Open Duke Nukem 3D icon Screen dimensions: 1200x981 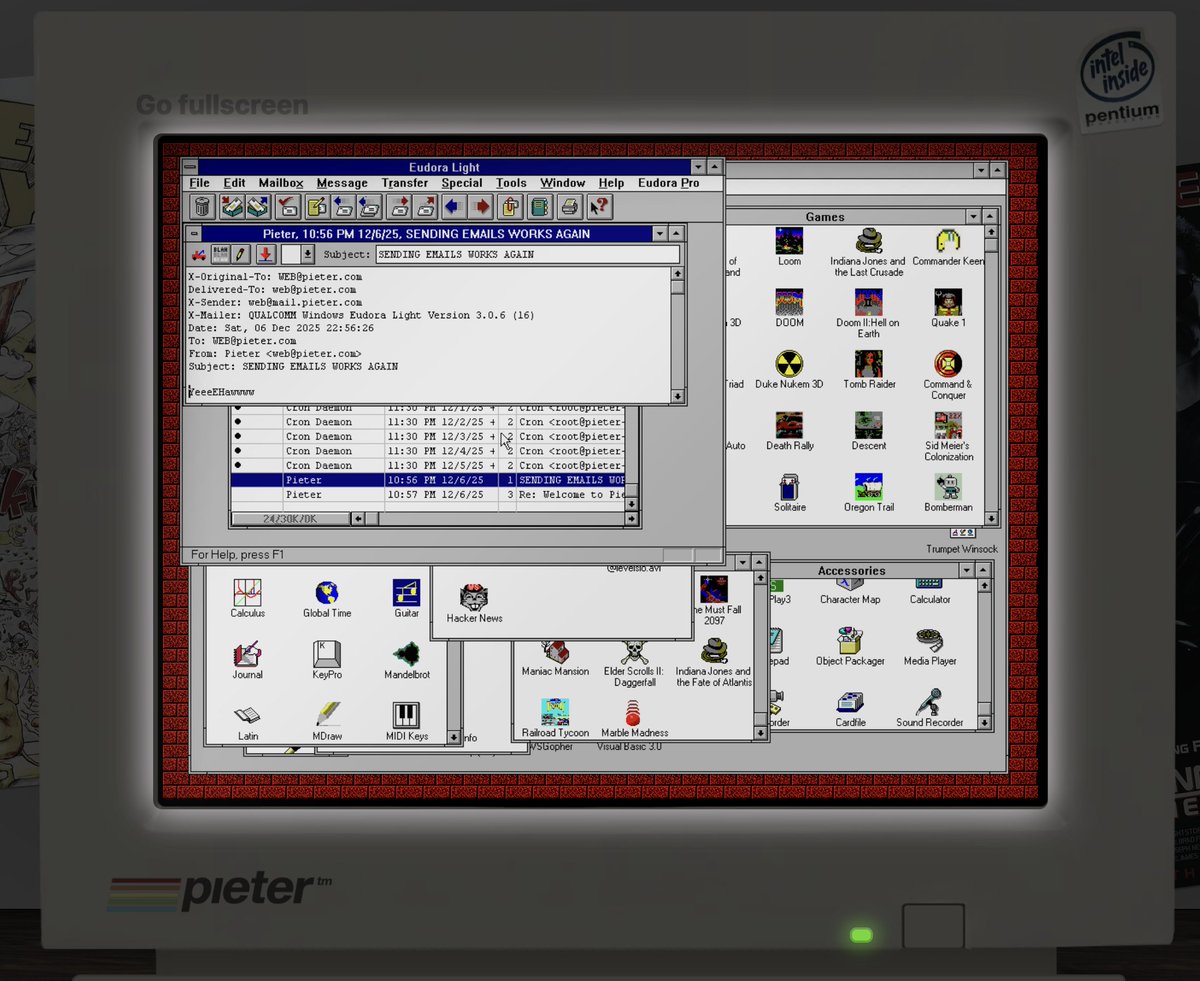tap(789, 369)
